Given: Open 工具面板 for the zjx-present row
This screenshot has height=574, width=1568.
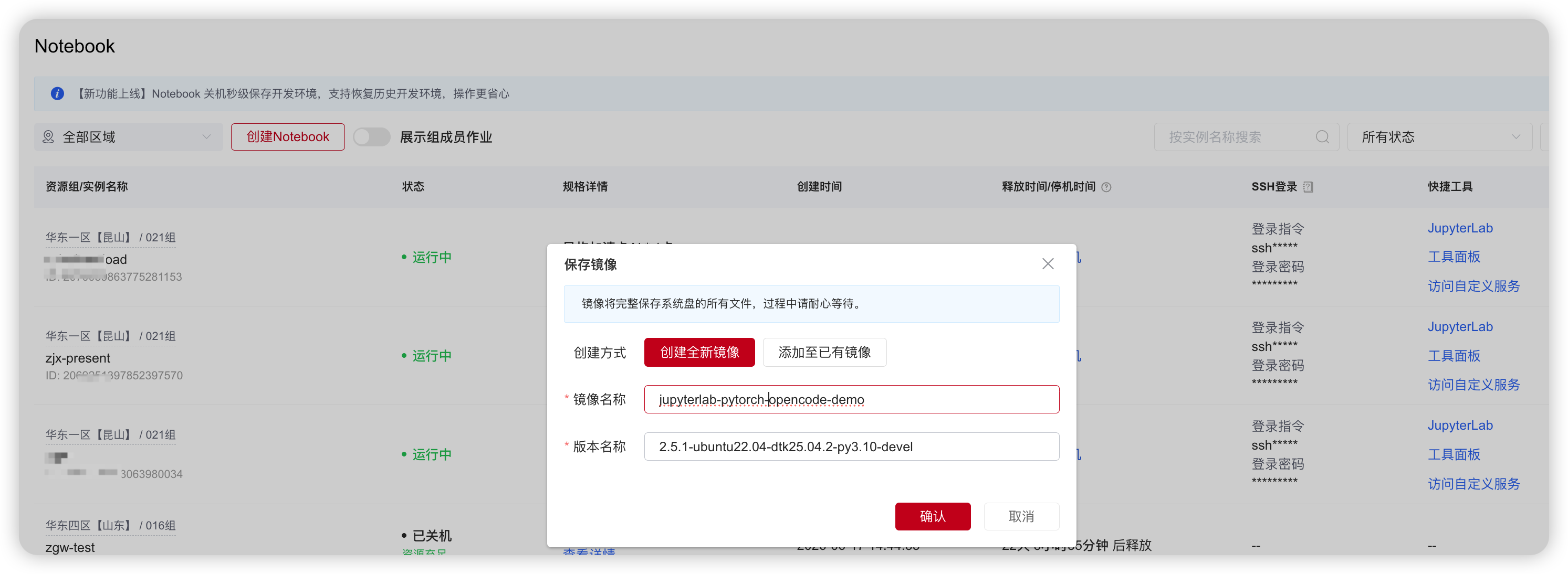Looking at the screenshot, I should tap(1454, 356).
